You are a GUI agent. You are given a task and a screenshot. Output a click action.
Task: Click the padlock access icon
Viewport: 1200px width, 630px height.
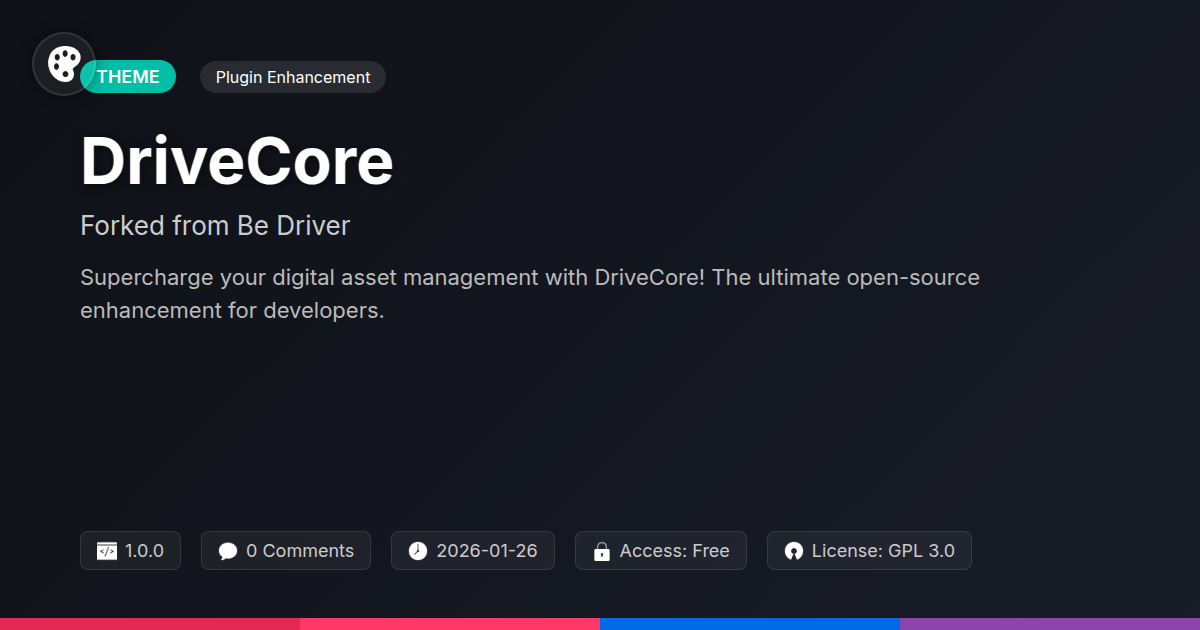(x=601, y=551)
